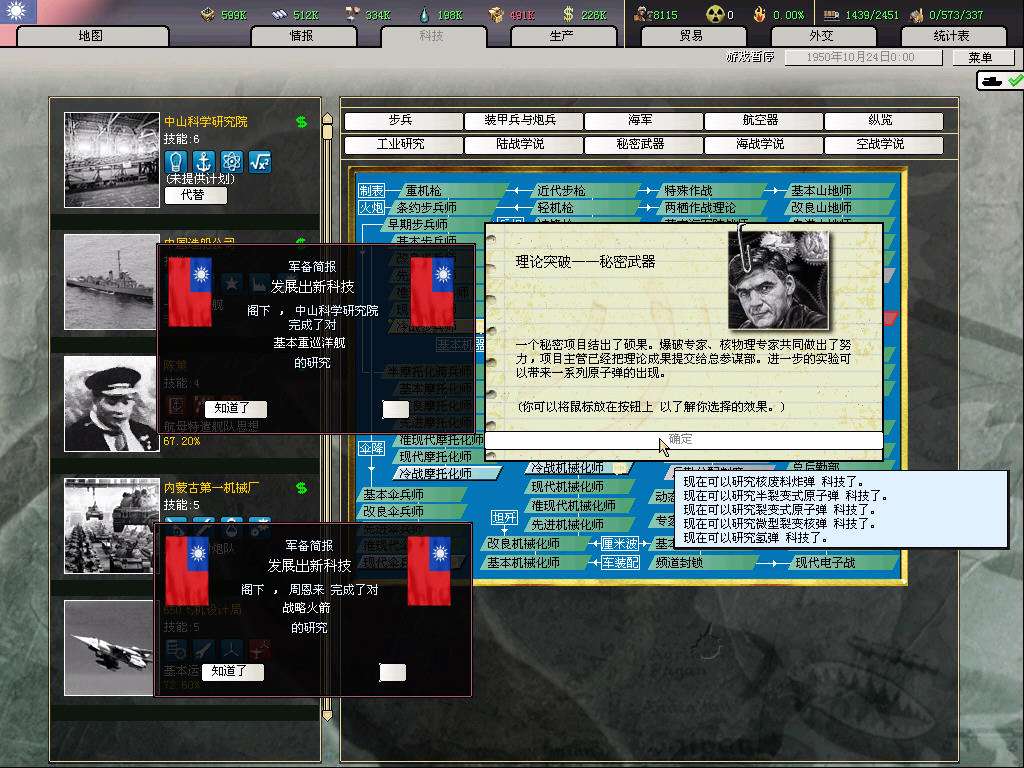Screen dimensions: 1024x768
Task: Show the 航空器 technology category
Action: pos(763,121)
